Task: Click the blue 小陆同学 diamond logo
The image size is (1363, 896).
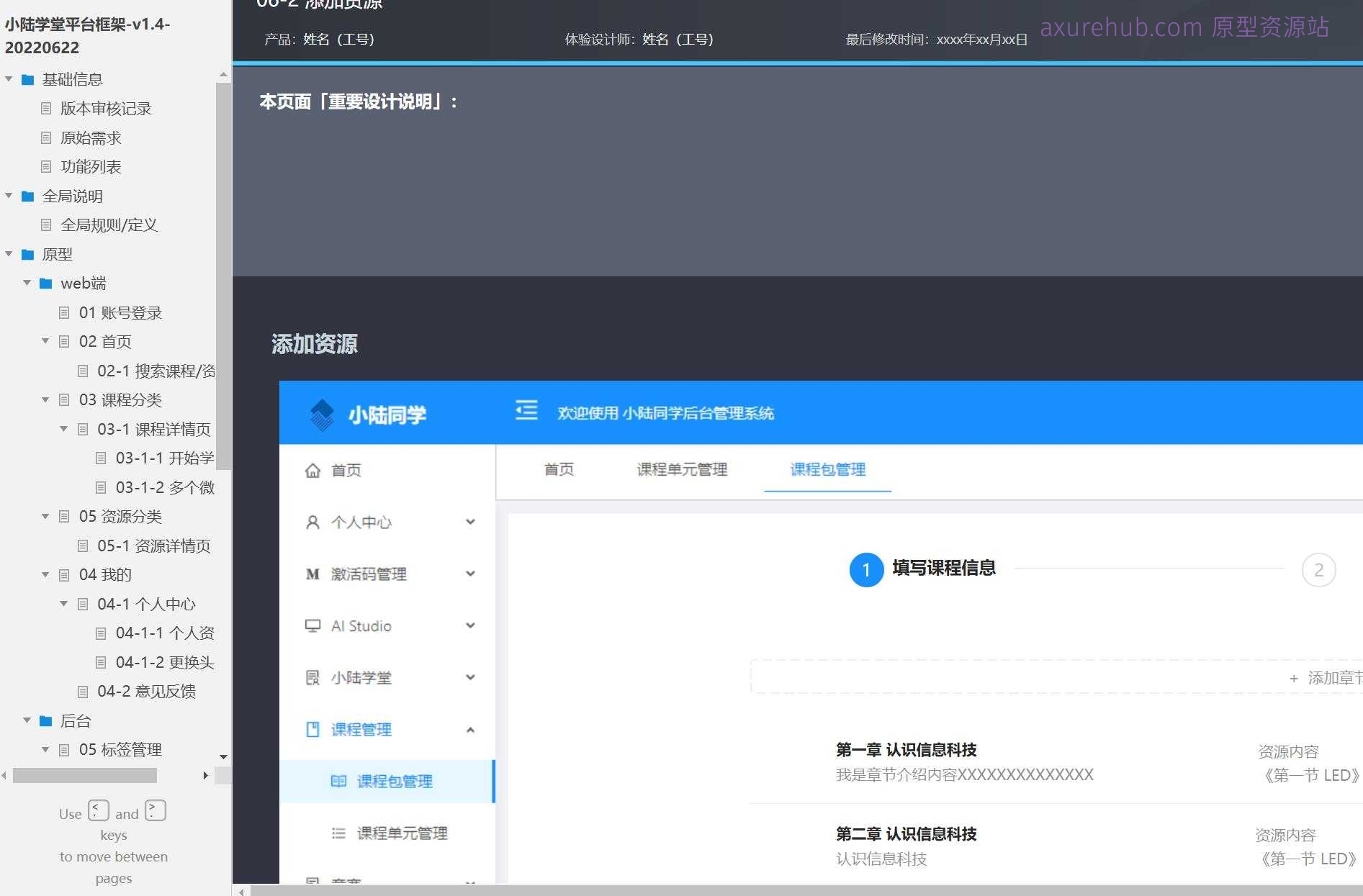Action: click(322, 414)
